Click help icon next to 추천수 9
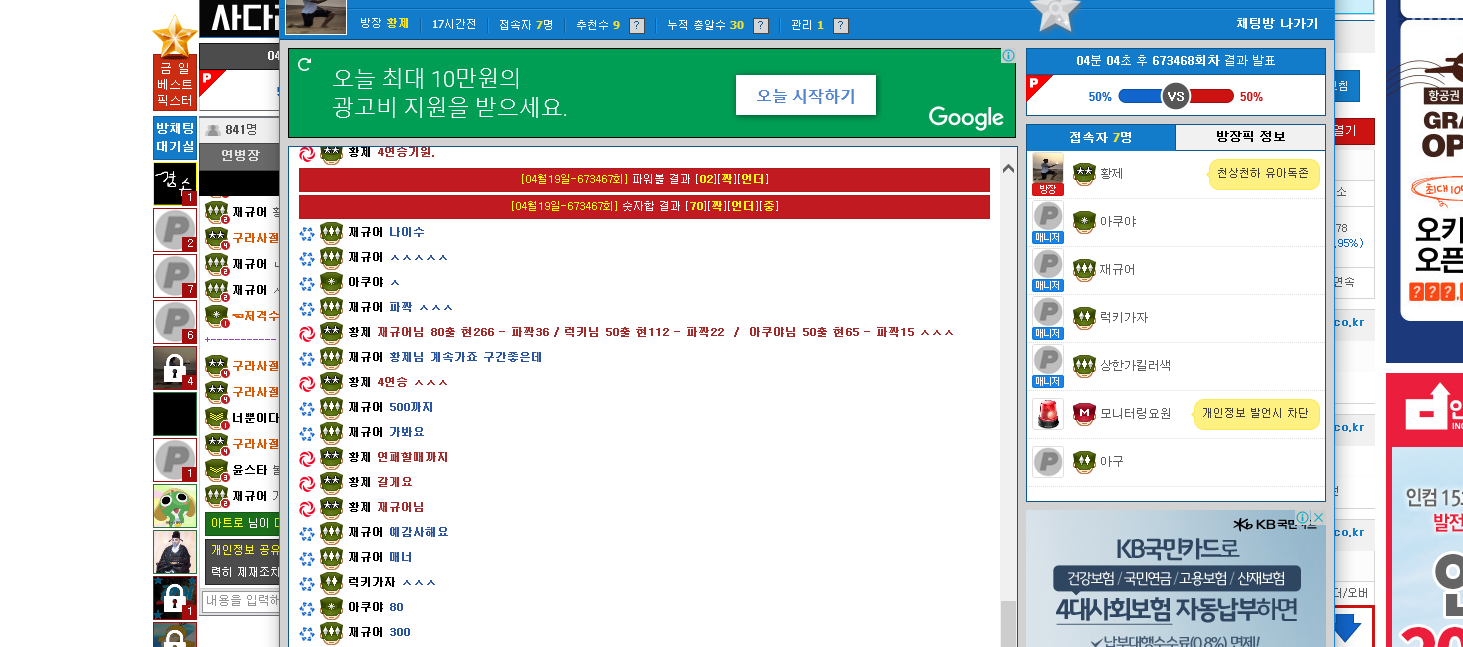 click(x=637, y=25)
